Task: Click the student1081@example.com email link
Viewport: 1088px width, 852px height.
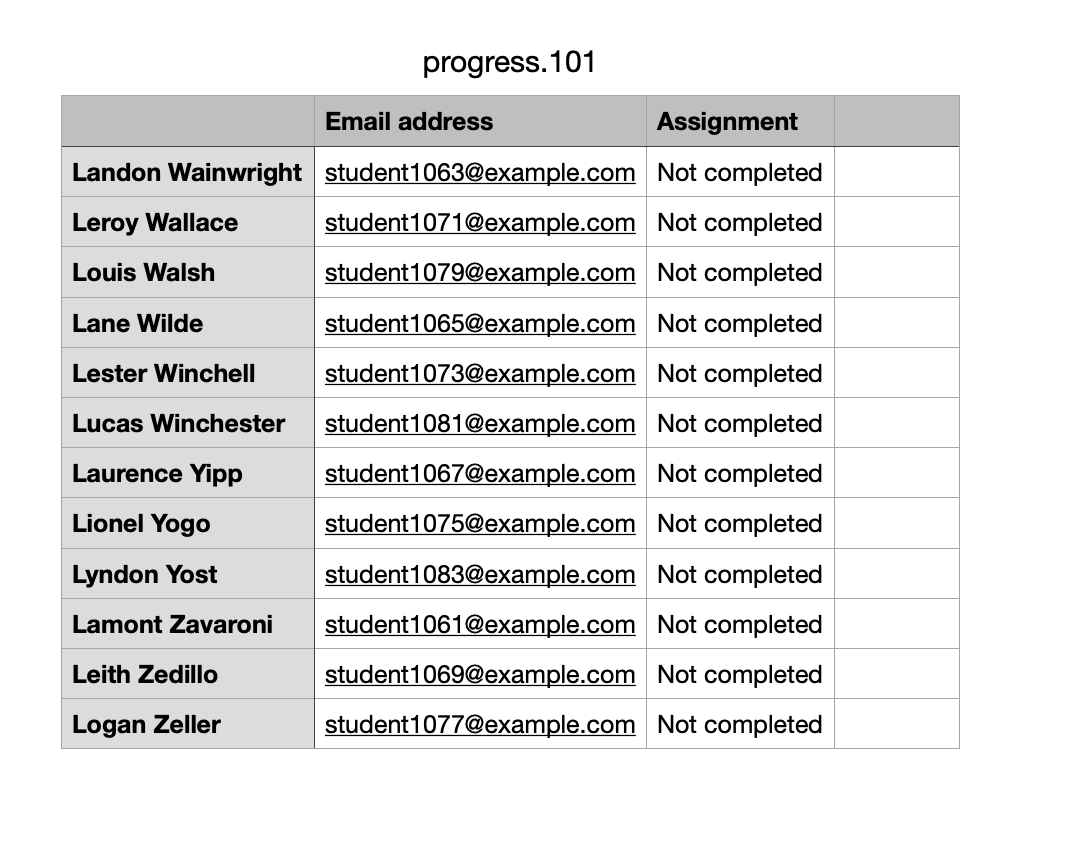Action: (x=479, y=423)
